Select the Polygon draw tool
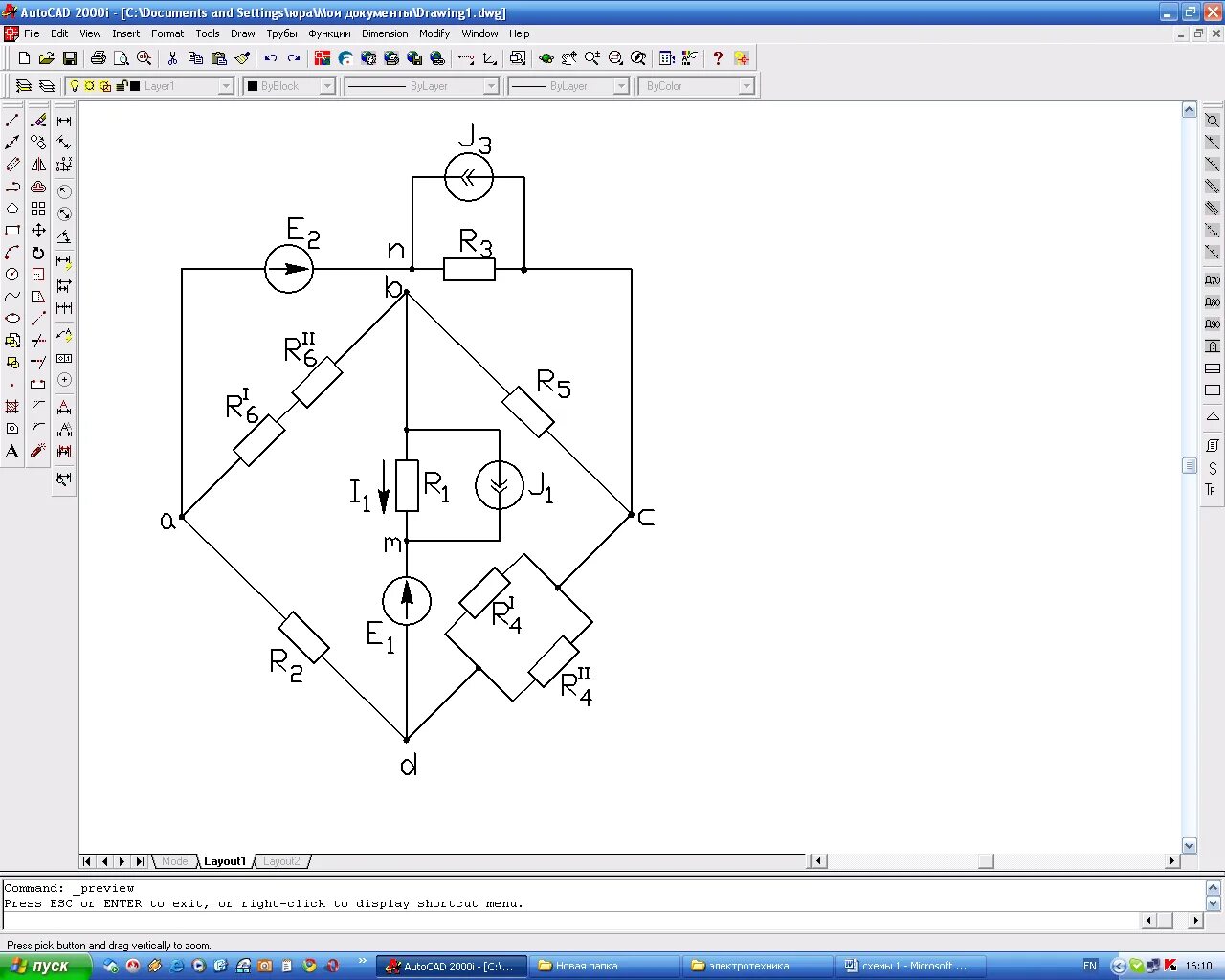The height and width of the screenshot is (980, 1225). 12,209
